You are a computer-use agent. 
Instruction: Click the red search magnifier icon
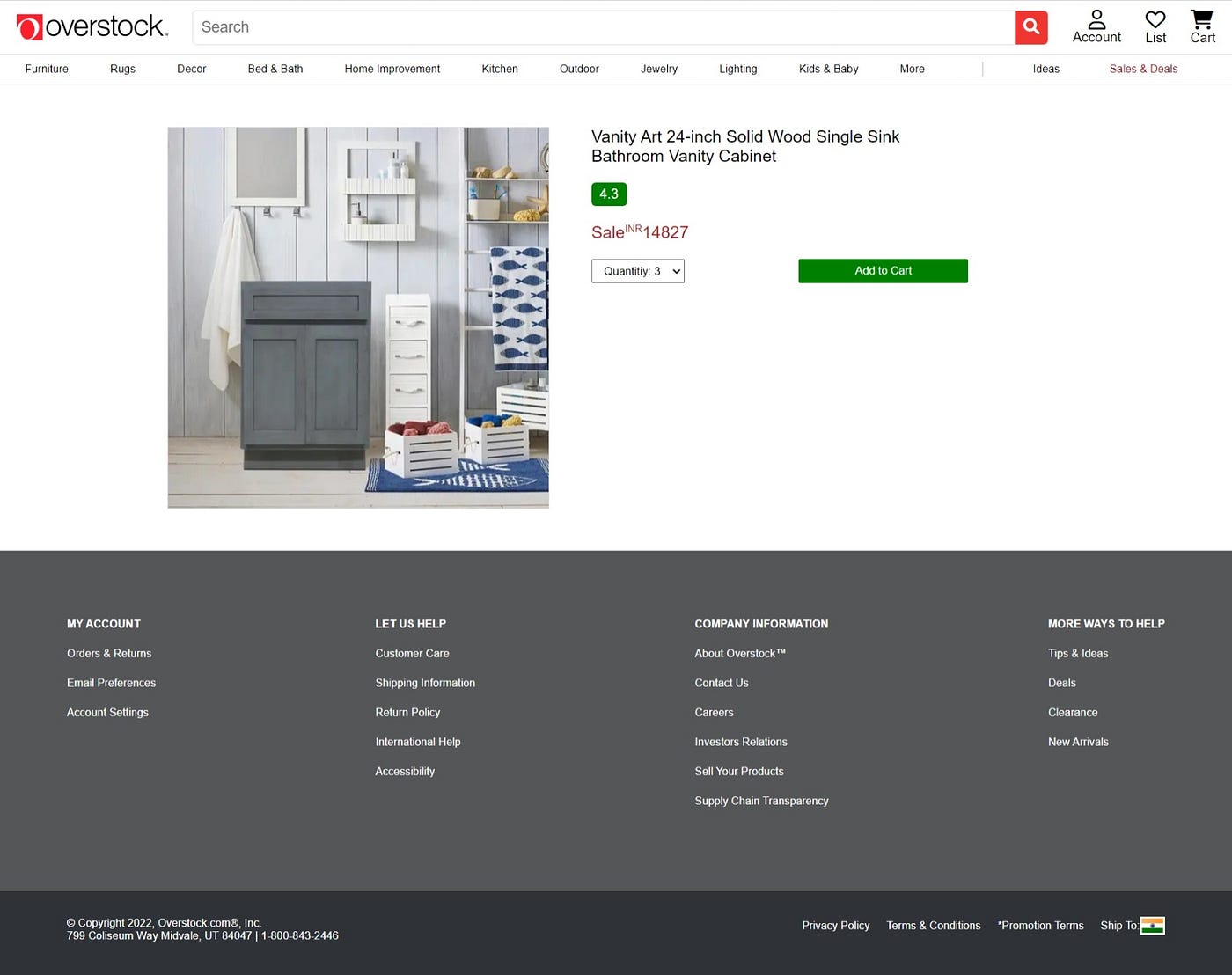click(x=1030, y=27)
